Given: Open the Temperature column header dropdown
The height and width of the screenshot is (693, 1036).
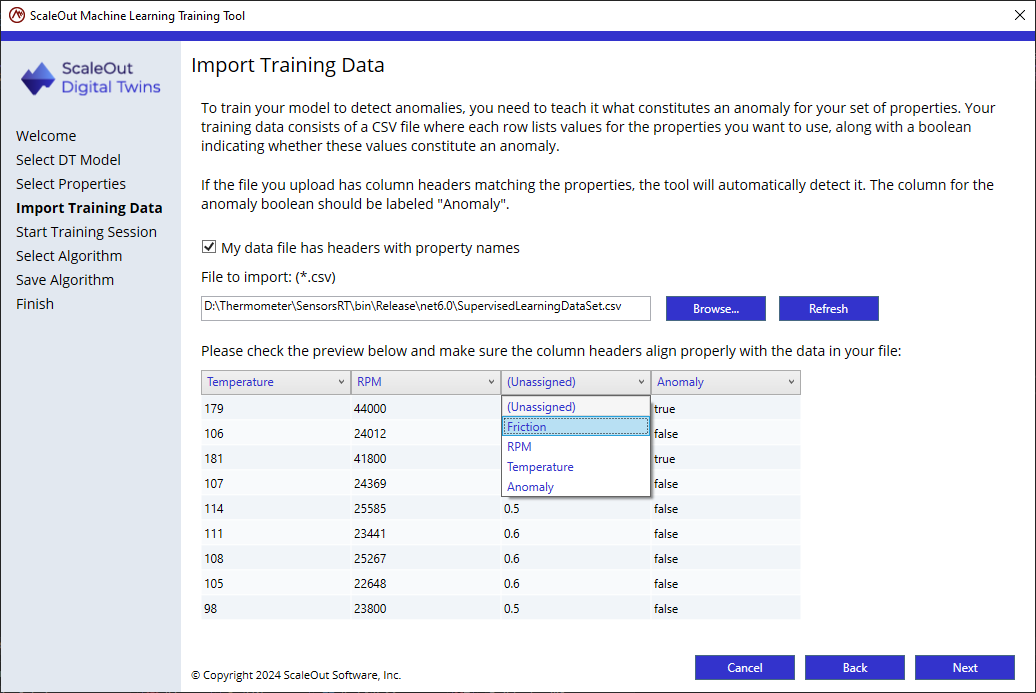Looking at the screenshot, I should pos(276,382).
